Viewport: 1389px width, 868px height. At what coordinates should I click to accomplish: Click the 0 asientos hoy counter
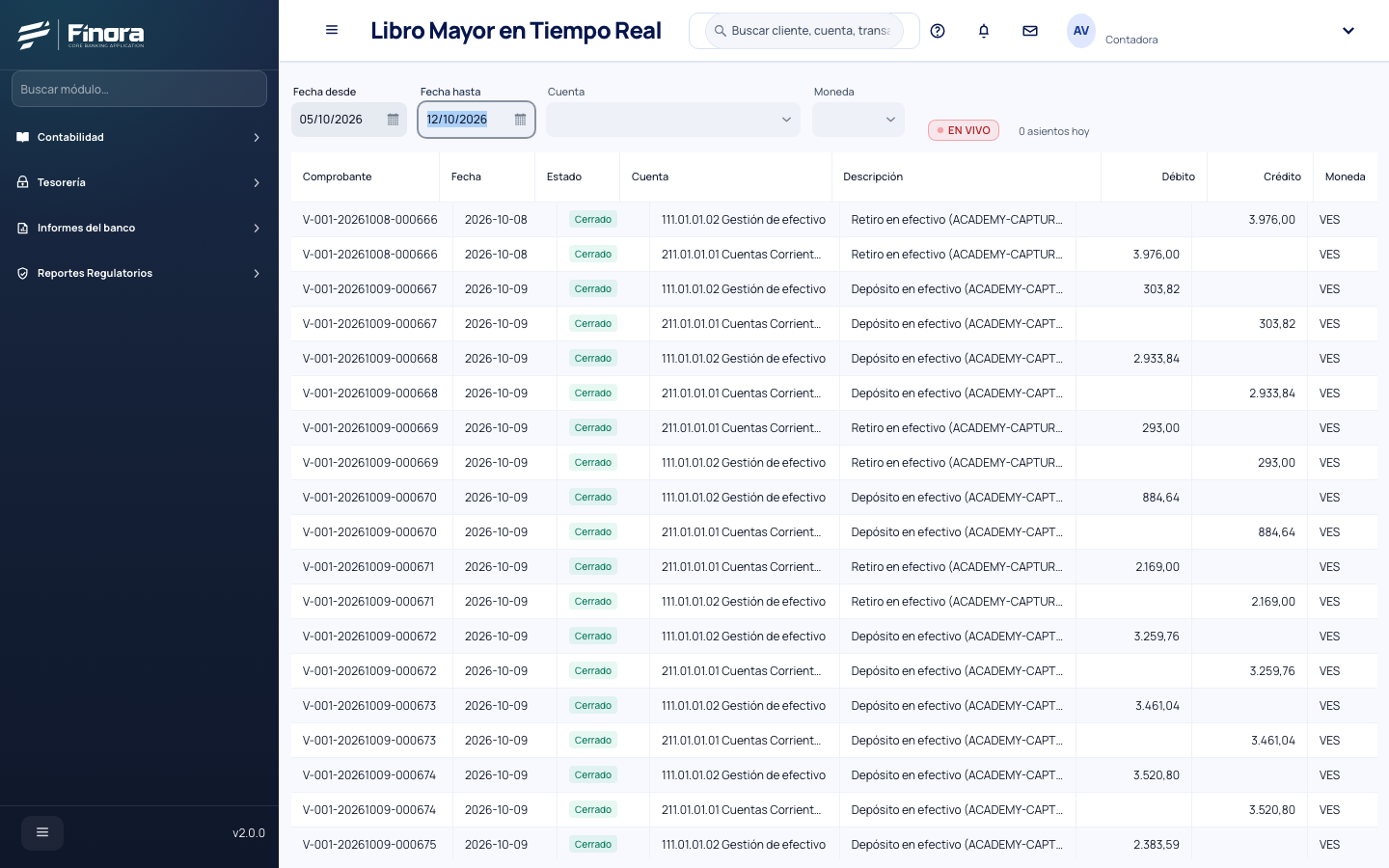tap(1054, 131)
